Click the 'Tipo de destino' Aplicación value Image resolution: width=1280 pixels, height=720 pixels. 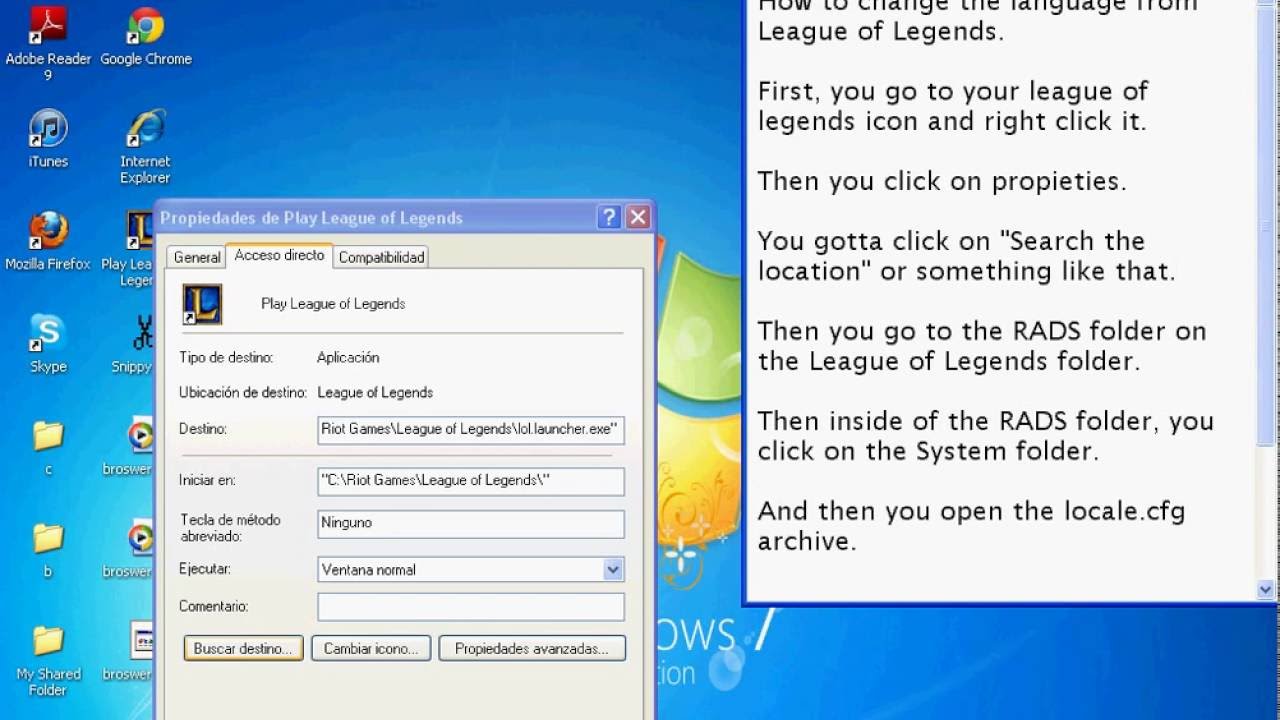tap(348, 358)
